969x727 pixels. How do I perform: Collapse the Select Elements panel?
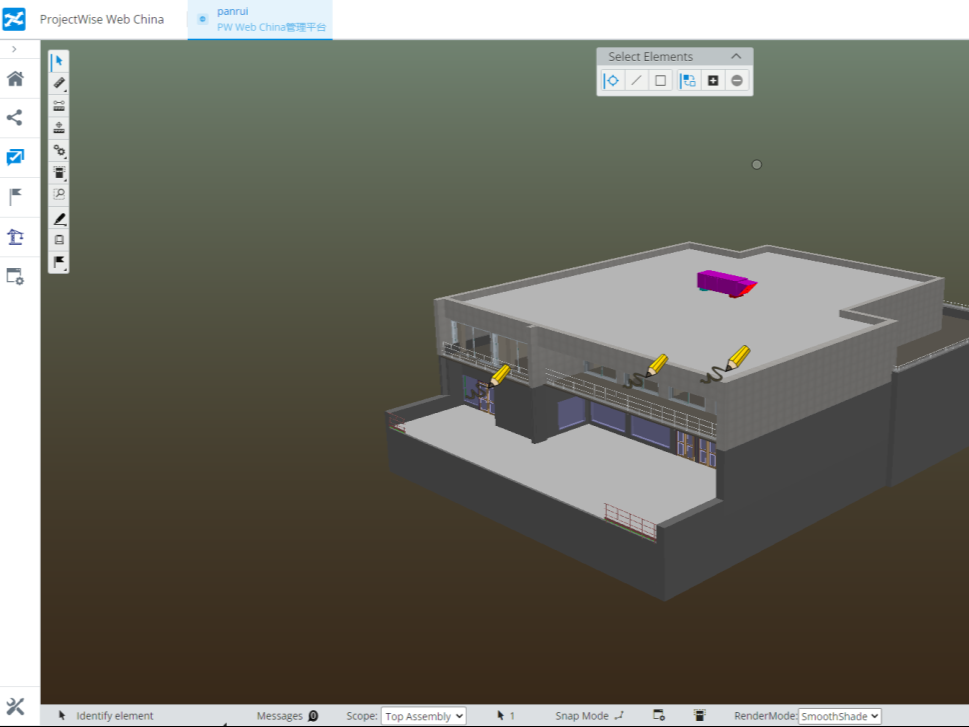737,57
